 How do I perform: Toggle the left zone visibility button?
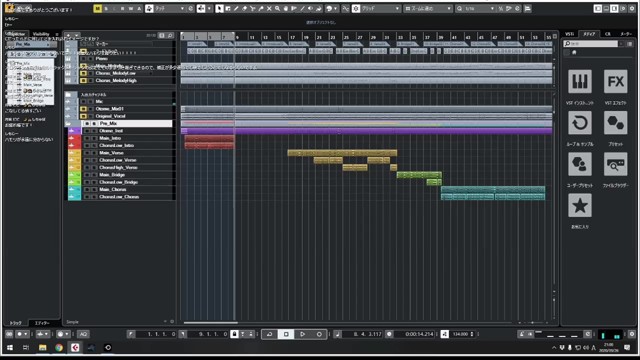598,9
